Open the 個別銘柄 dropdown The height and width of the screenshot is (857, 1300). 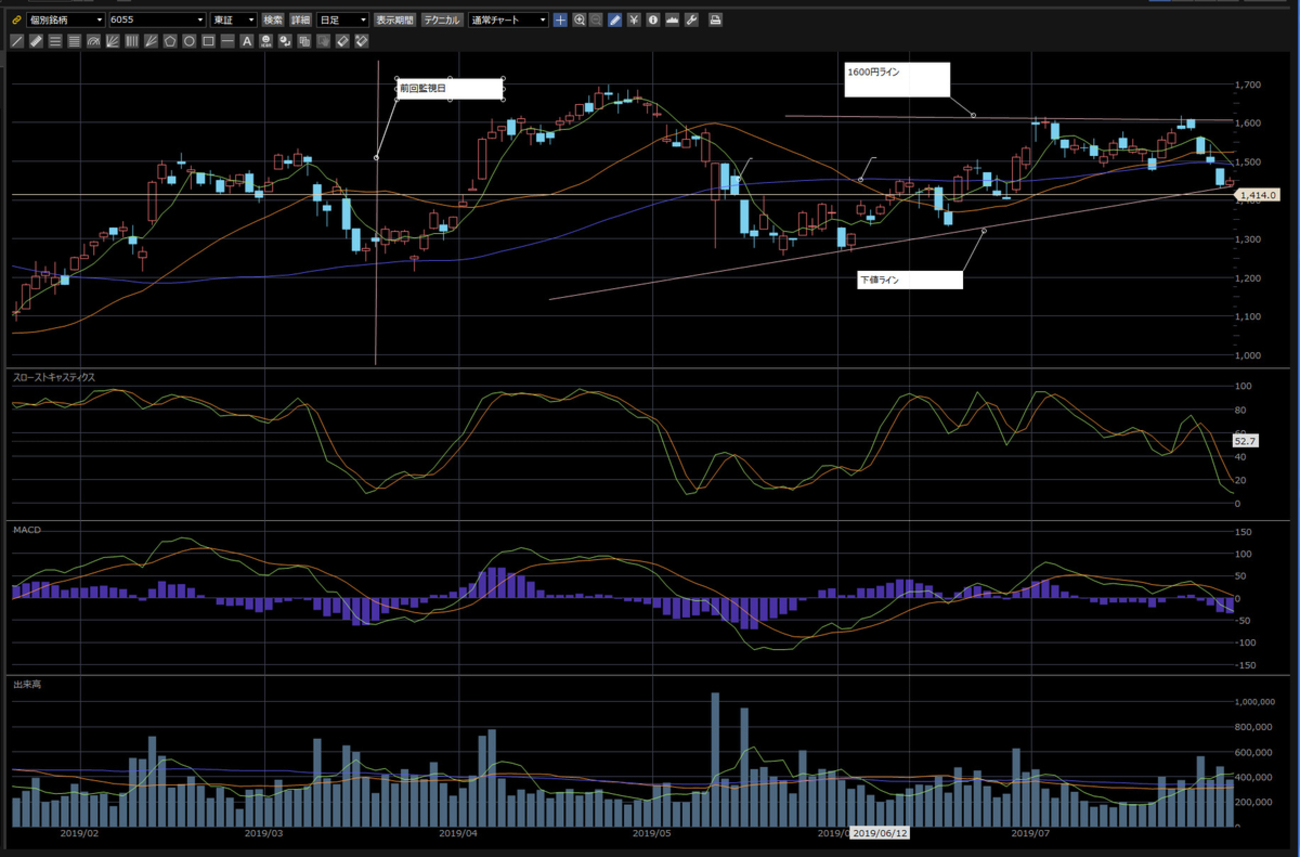point(66,20)
